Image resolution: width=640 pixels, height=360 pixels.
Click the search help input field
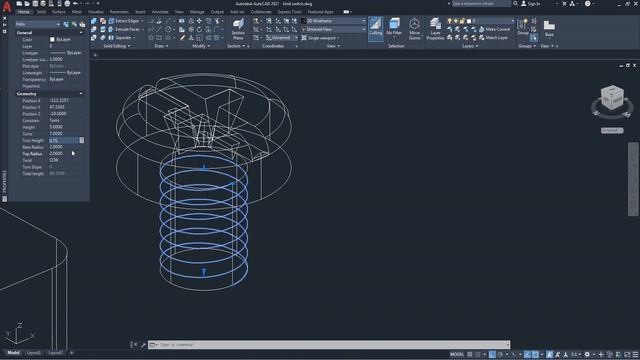coord(481,4)
